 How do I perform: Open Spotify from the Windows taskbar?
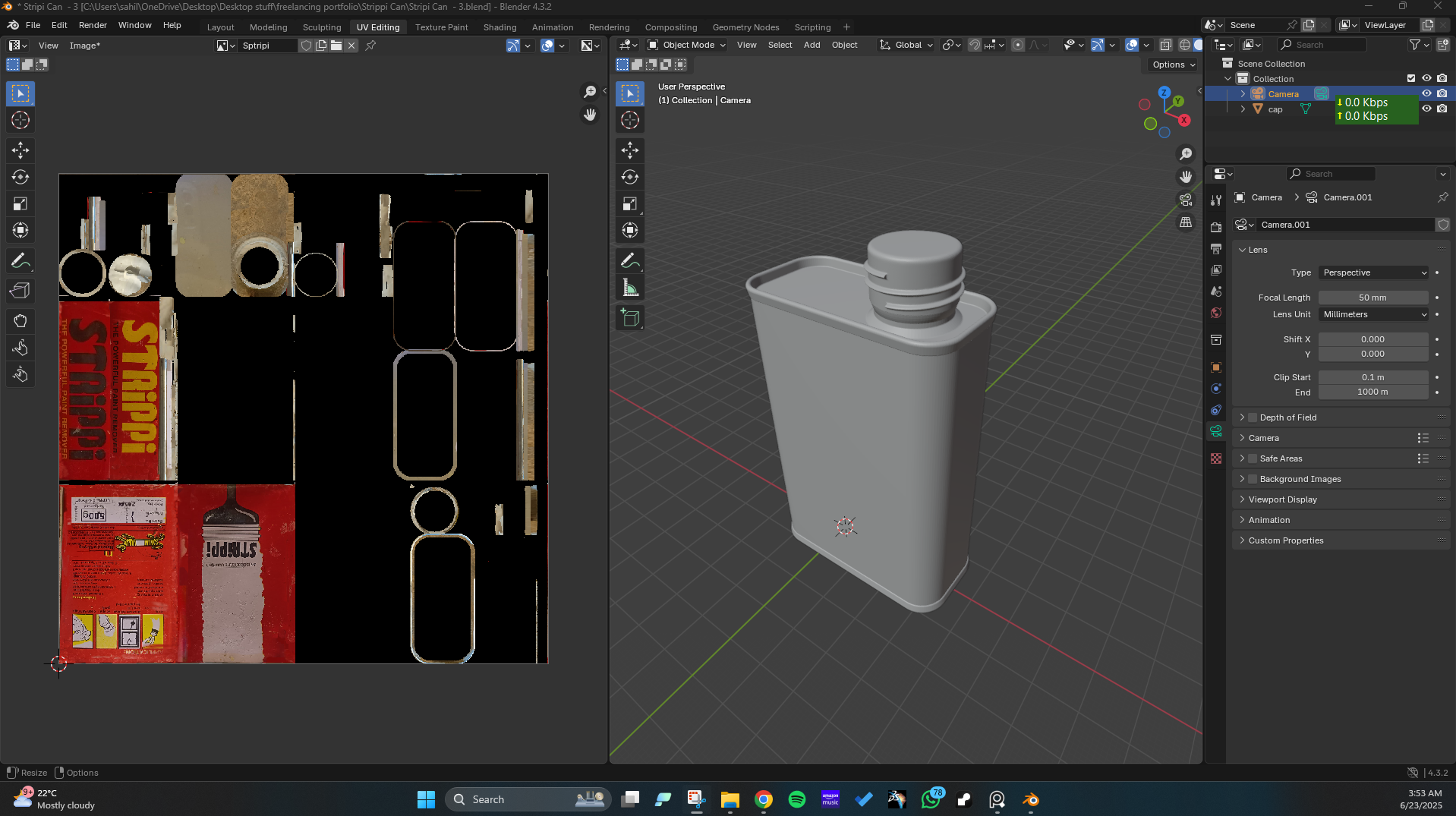click(797, 799)
